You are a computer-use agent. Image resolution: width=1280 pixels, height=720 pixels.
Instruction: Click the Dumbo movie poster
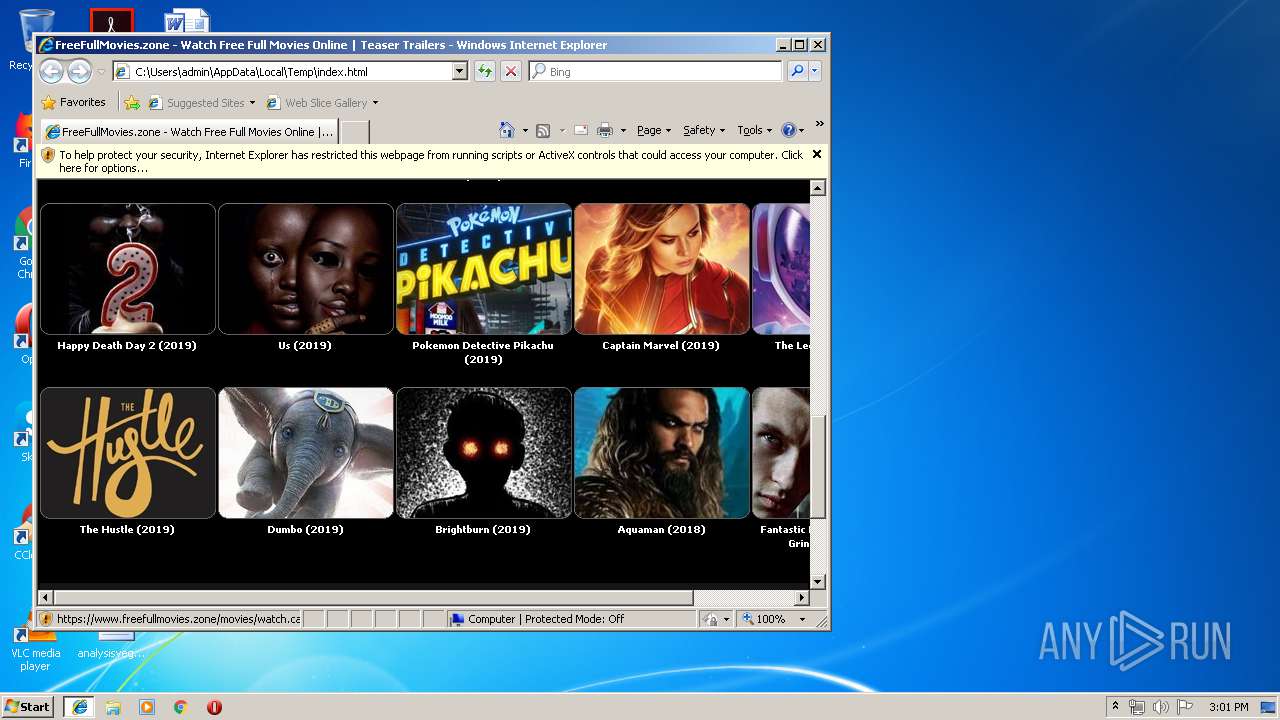coord(306,453)
